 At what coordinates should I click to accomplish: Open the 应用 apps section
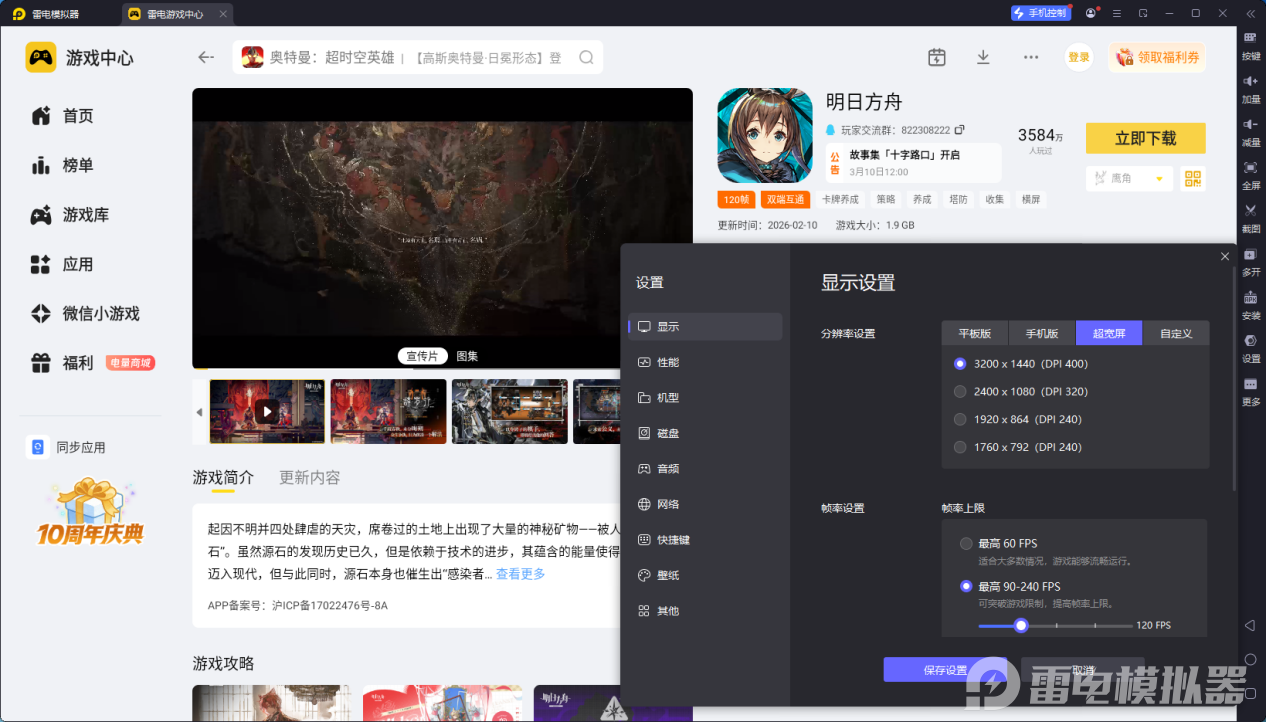[62, 264]
